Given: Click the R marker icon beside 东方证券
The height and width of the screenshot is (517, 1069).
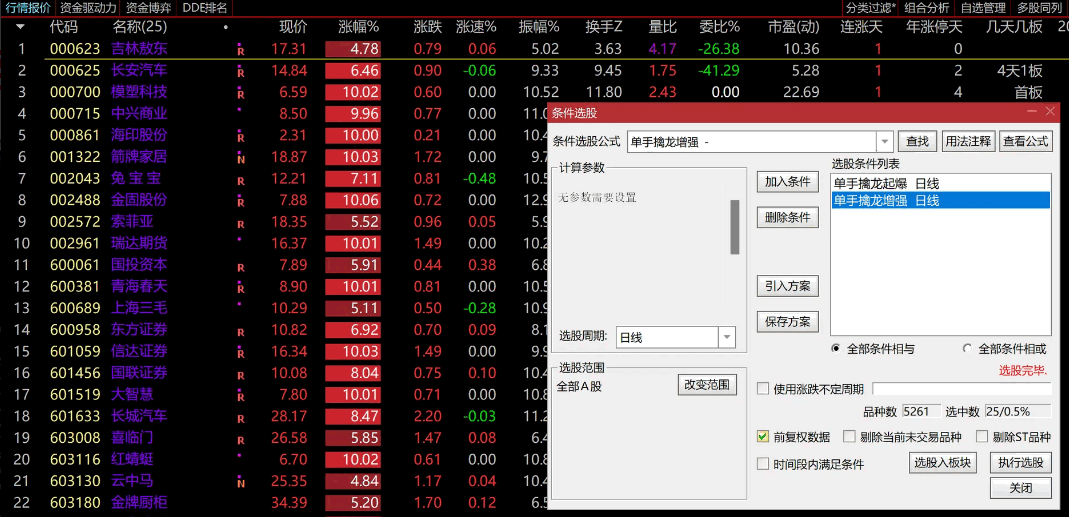Looking at the screenshot, I should 240,331.
